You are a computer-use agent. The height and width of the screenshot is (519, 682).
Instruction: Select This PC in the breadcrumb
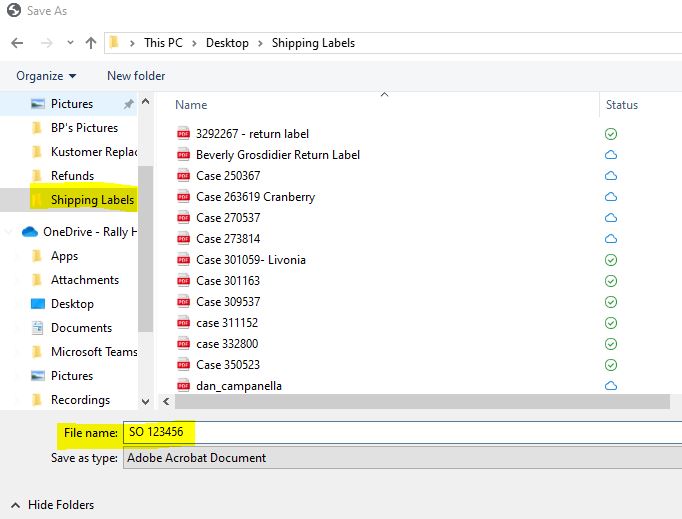[163, 43]
